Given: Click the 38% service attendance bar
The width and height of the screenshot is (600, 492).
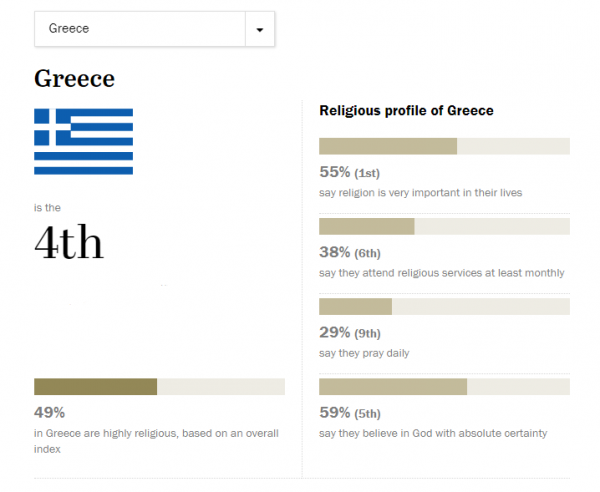Looking at the screenshot, I should pyautogui.click(x=444, y=226).
